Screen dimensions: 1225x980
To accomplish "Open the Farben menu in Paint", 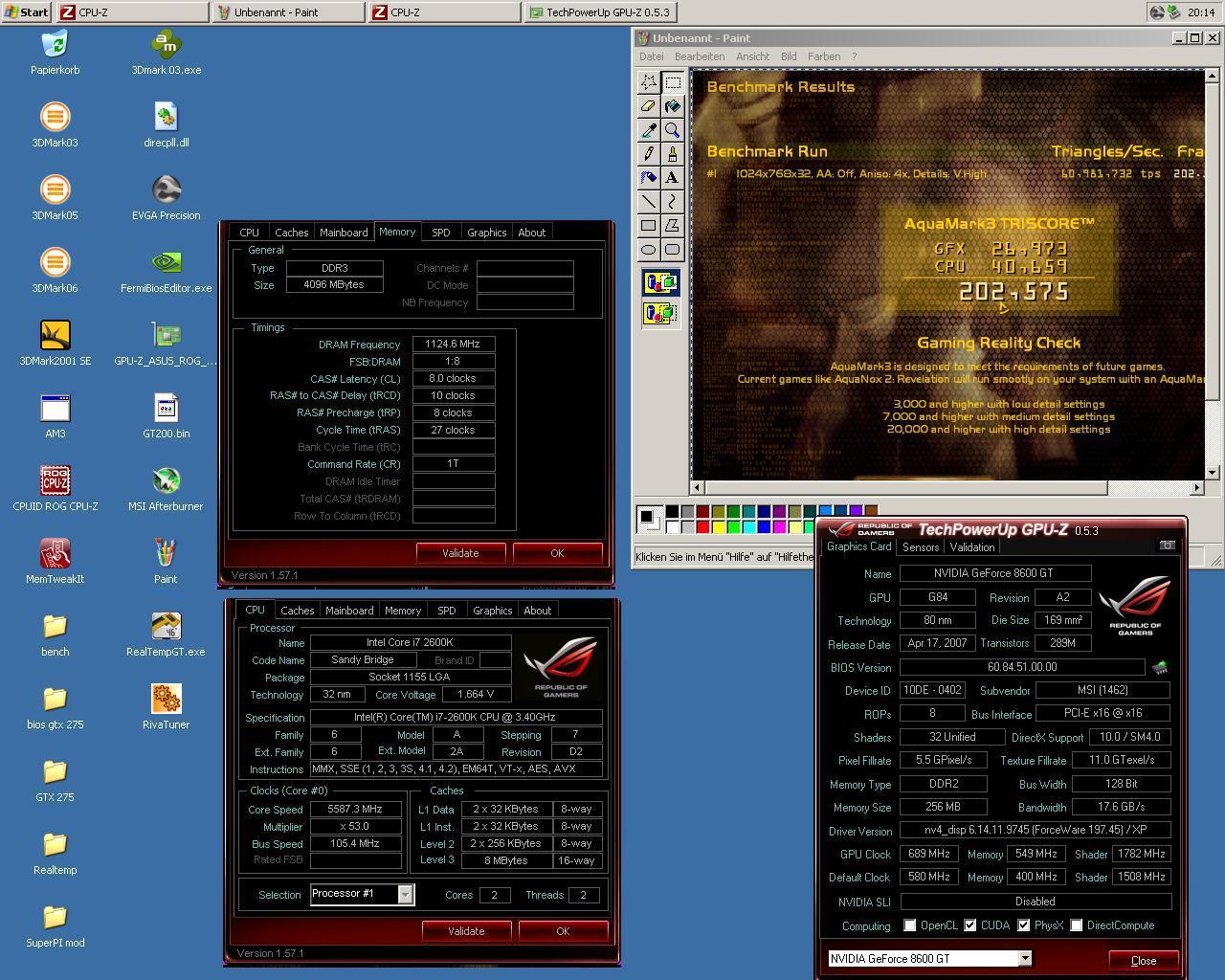I will point(824,56).
